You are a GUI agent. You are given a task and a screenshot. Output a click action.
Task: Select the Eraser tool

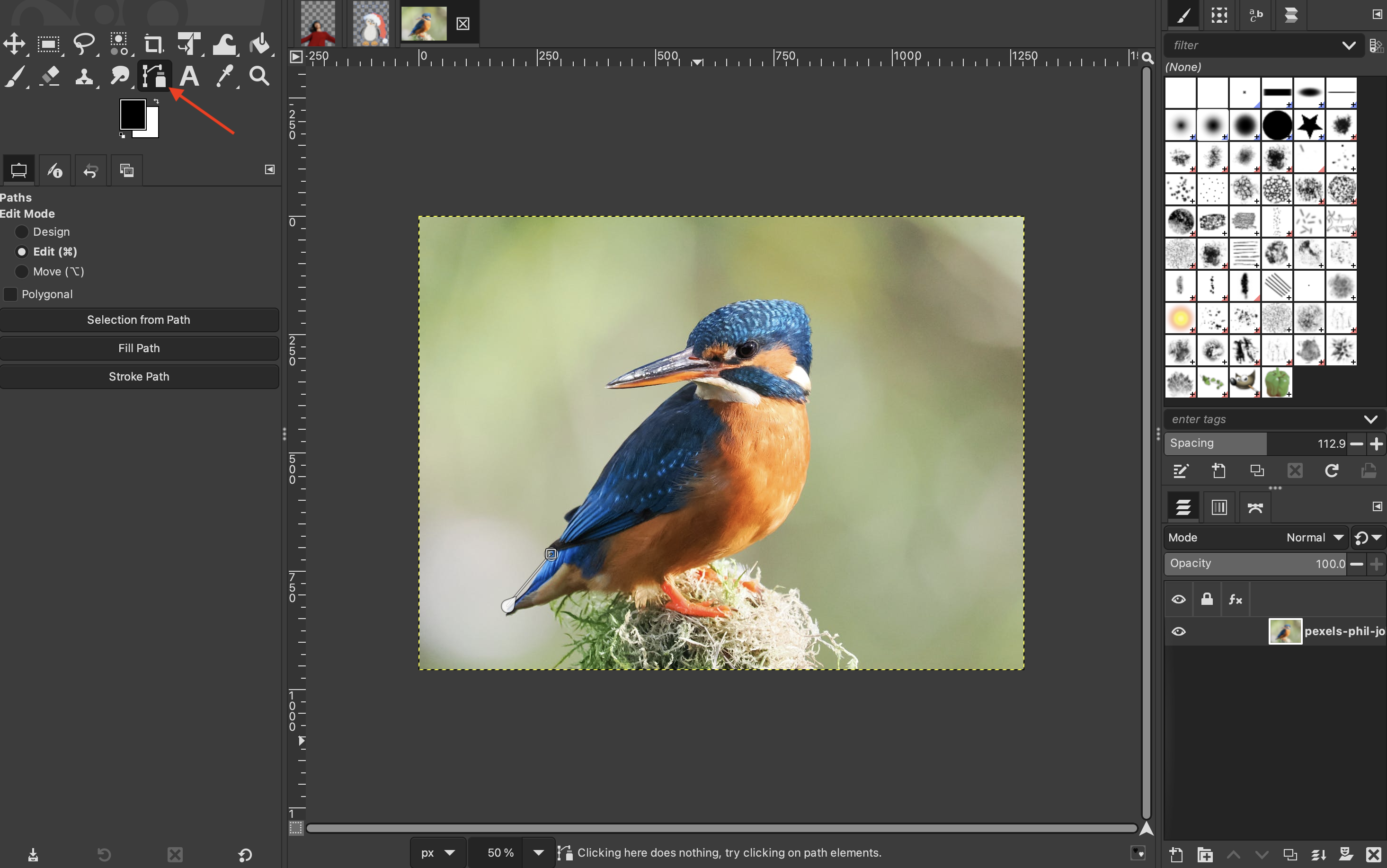tap(49, 76)
